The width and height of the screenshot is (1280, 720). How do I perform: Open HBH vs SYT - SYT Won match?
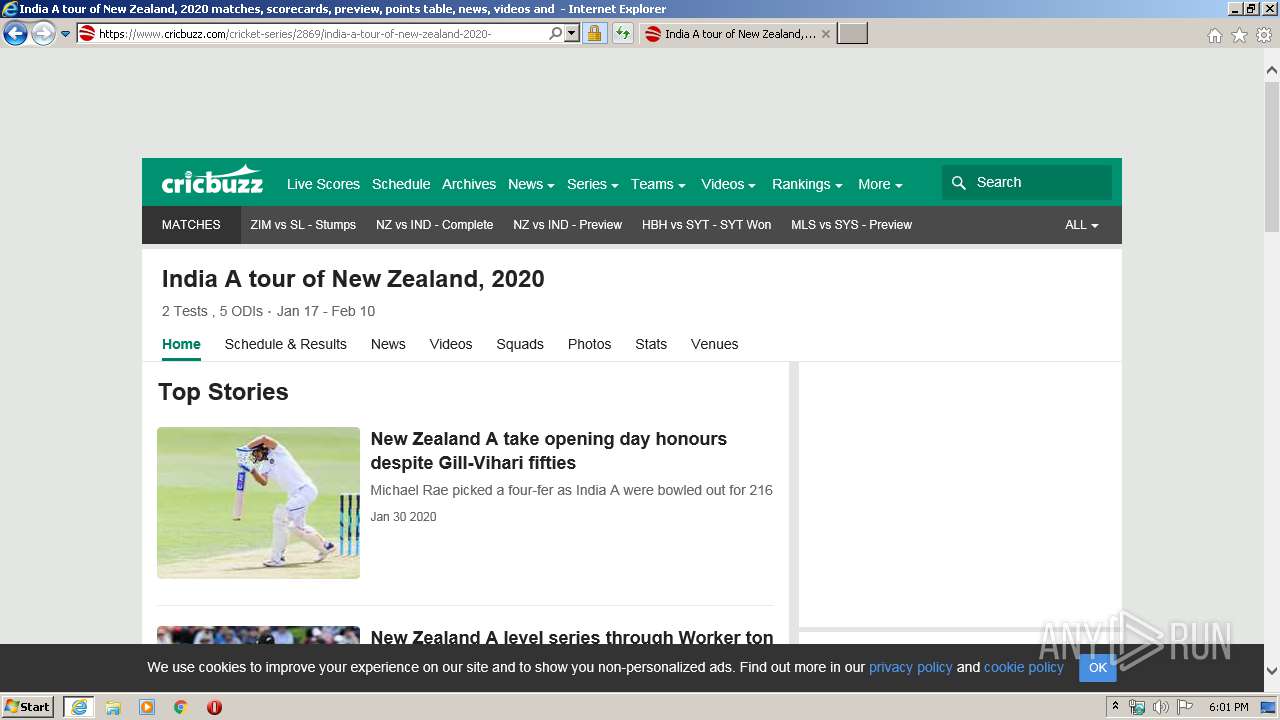(707, 225)
